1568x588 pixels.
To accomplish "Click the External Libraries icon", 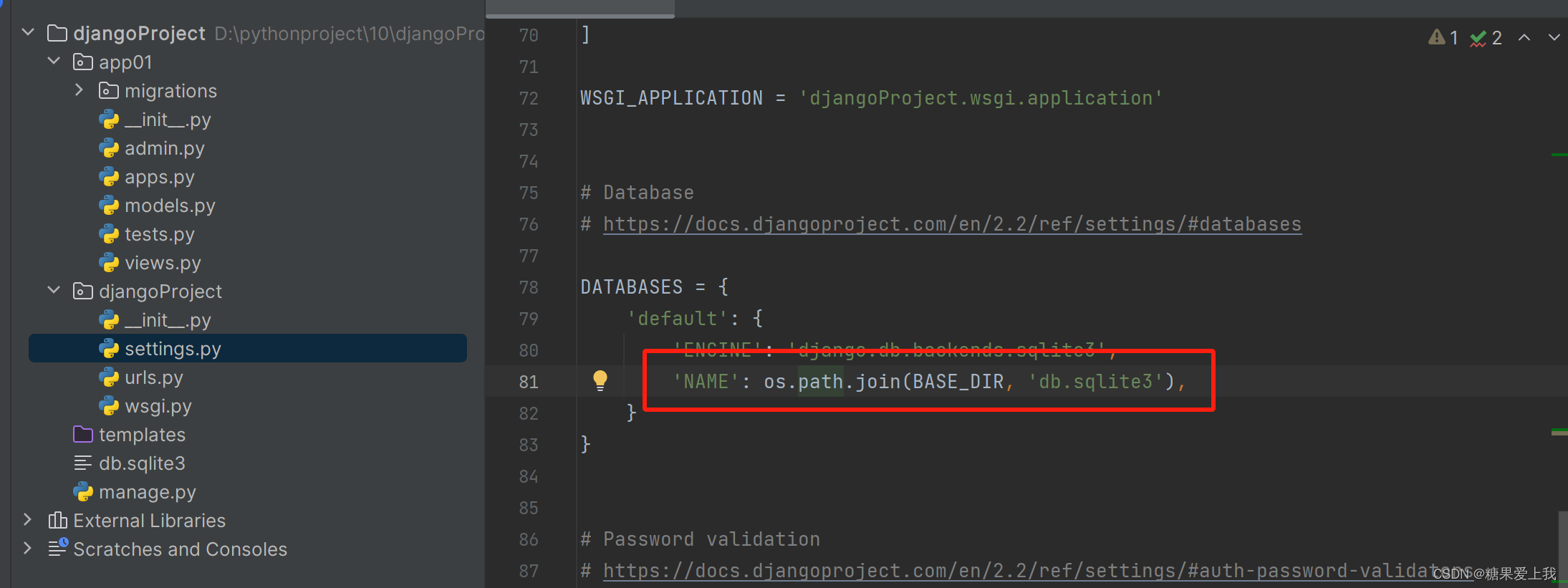I will 57,520.
